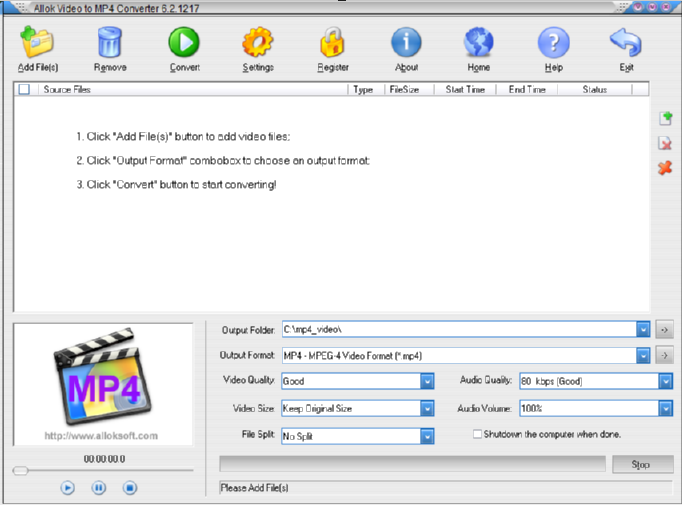Click the End Time column header
Image resolution: width=682 pixels, height=505 pixels.
pos(527,89)
